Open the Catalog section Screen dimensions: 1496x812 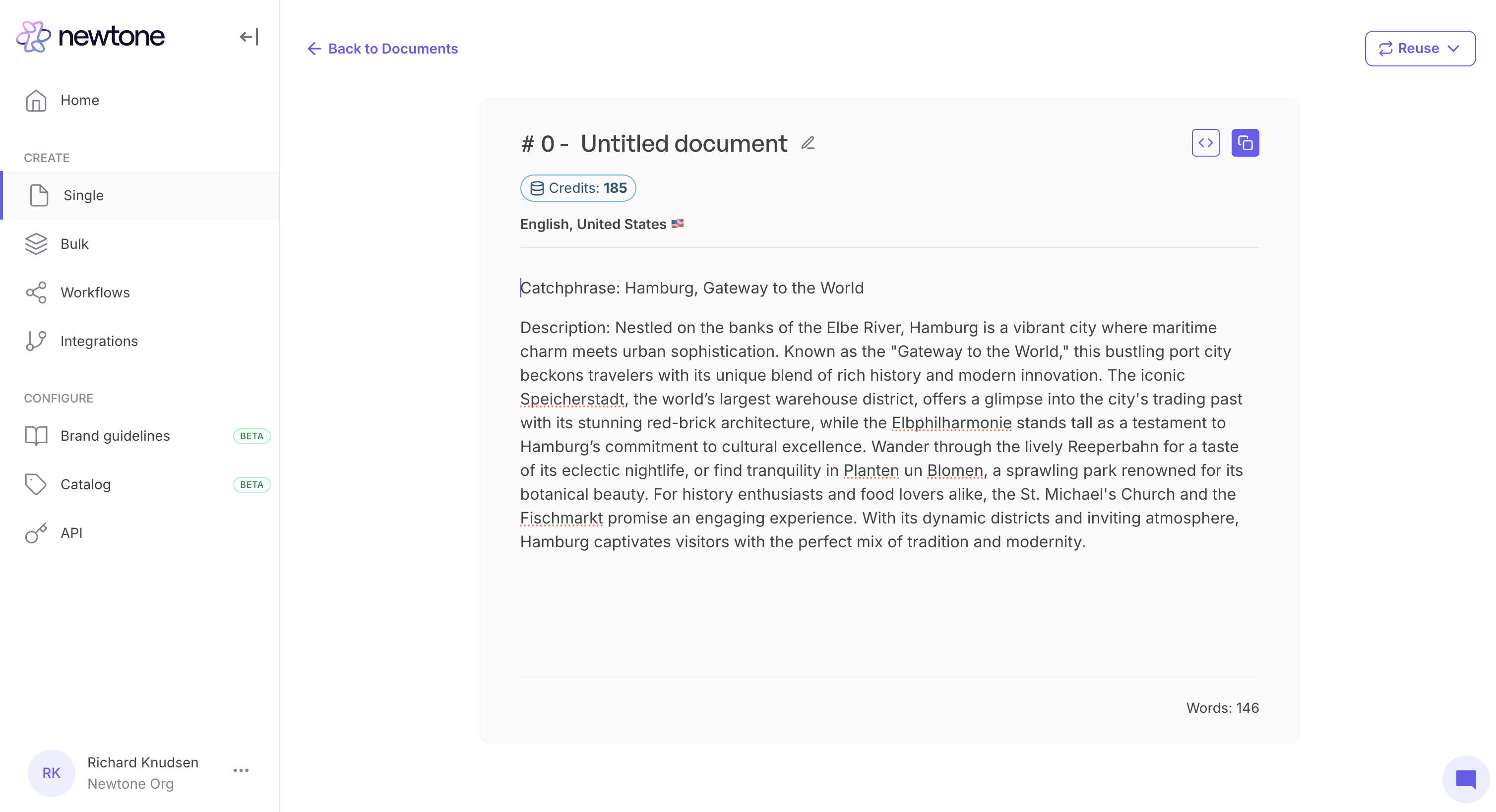[85, 484]
